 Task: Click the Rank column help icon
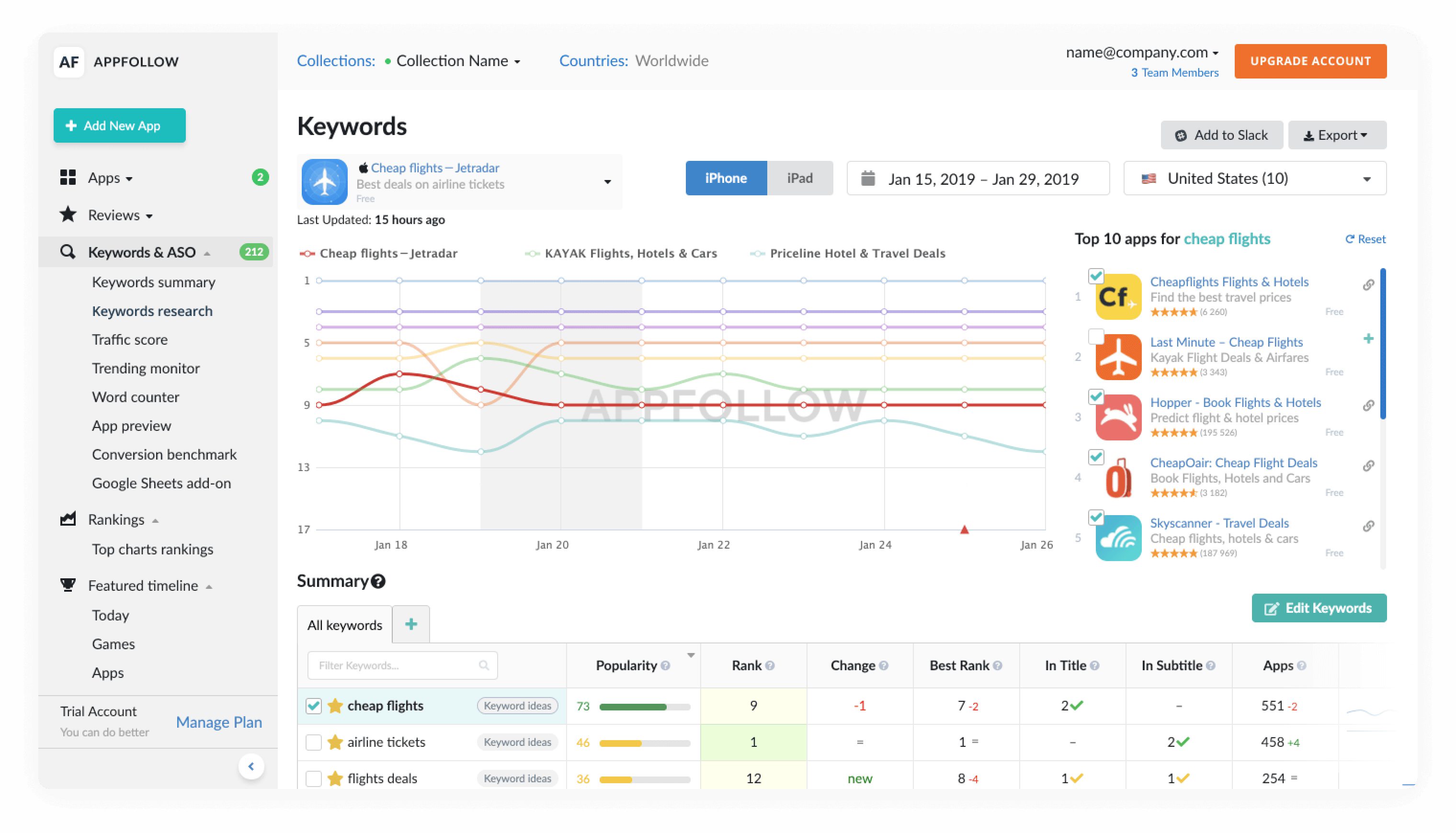point(770,665)
